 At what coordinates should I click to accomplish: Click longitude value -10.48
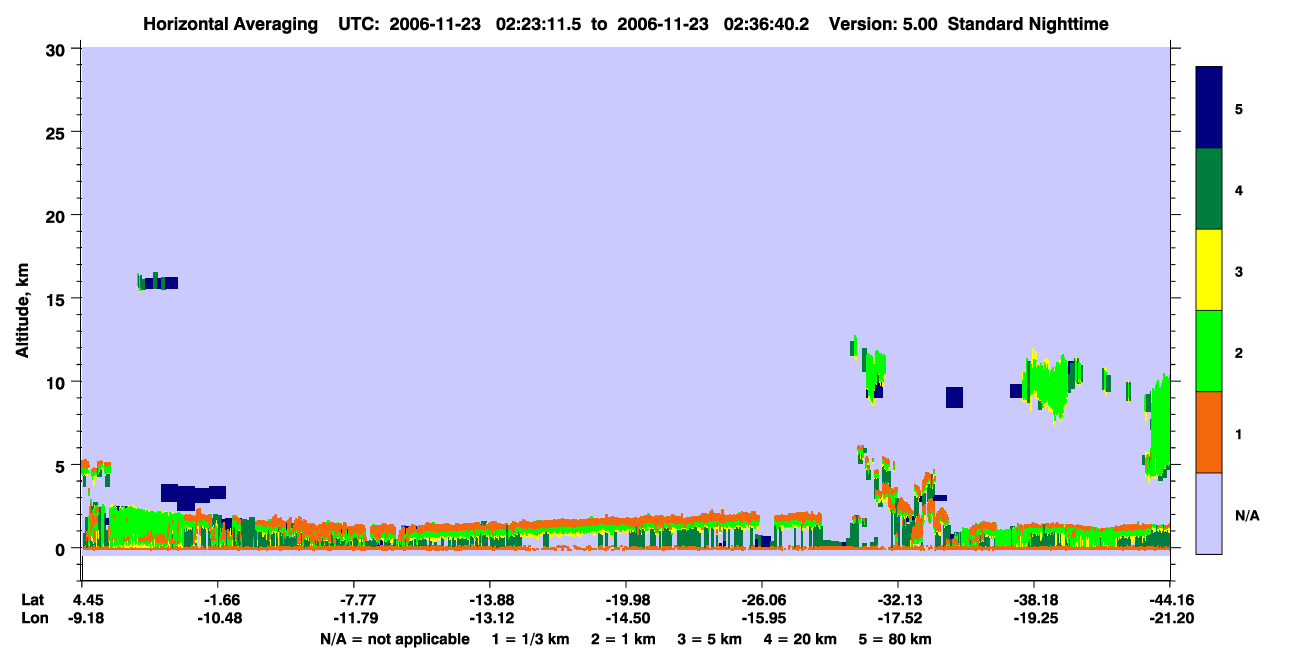pos(218,618)
